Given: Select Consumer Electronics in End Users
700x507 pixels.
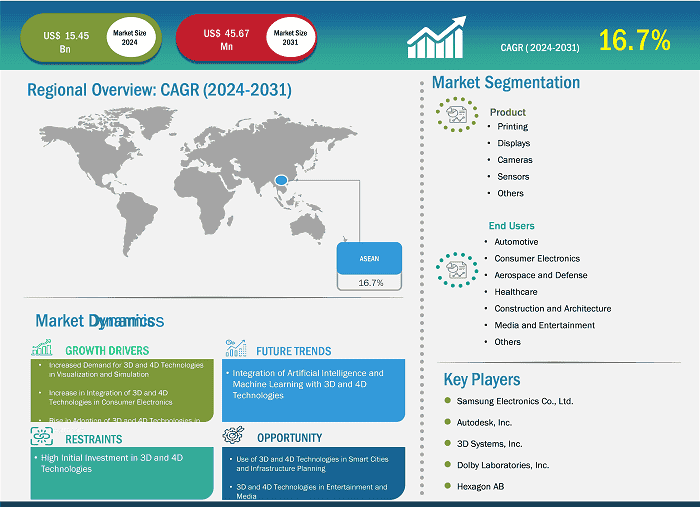Looking at the screenshot, I should click(537, 258).
